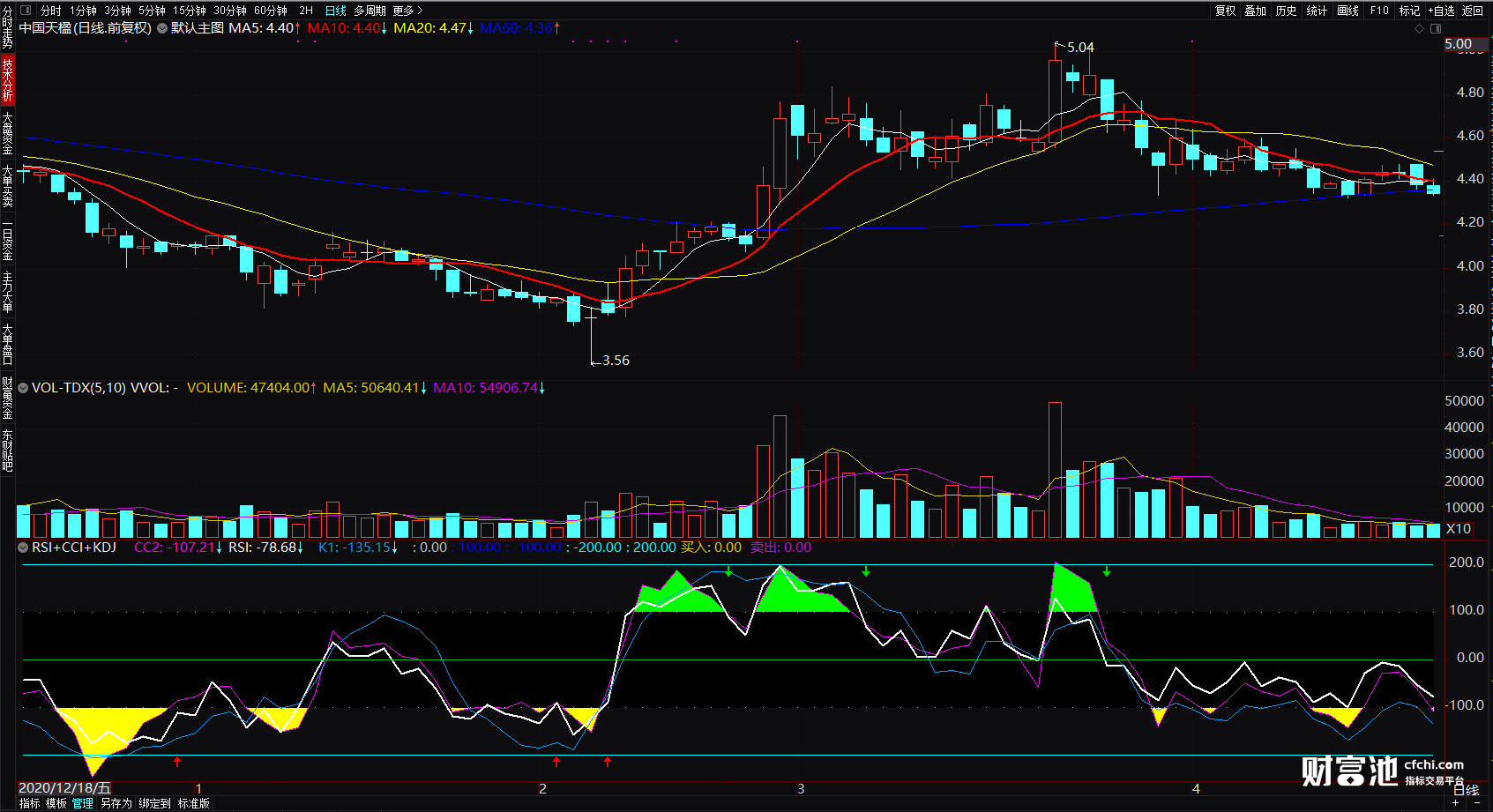
Task: Select the 15分钟 period tab
Action: pyautogui.click(x=189, y=11)
